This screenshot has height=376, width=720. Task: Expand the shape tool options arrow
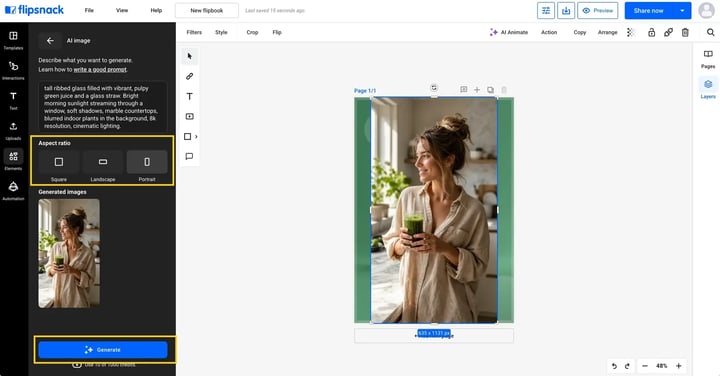[x=196, y=136]
